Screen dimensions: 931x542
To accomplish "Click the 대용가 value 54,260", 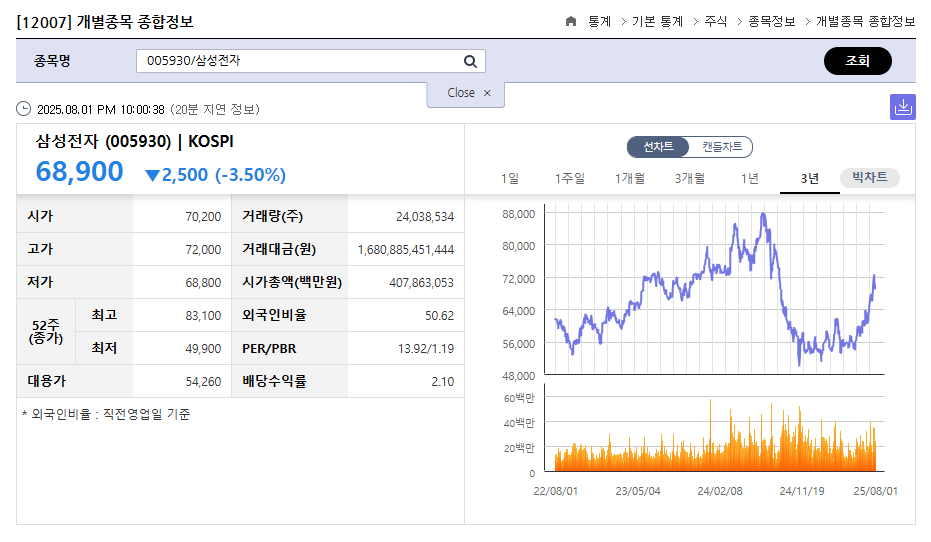I will (x=203, y=382).
